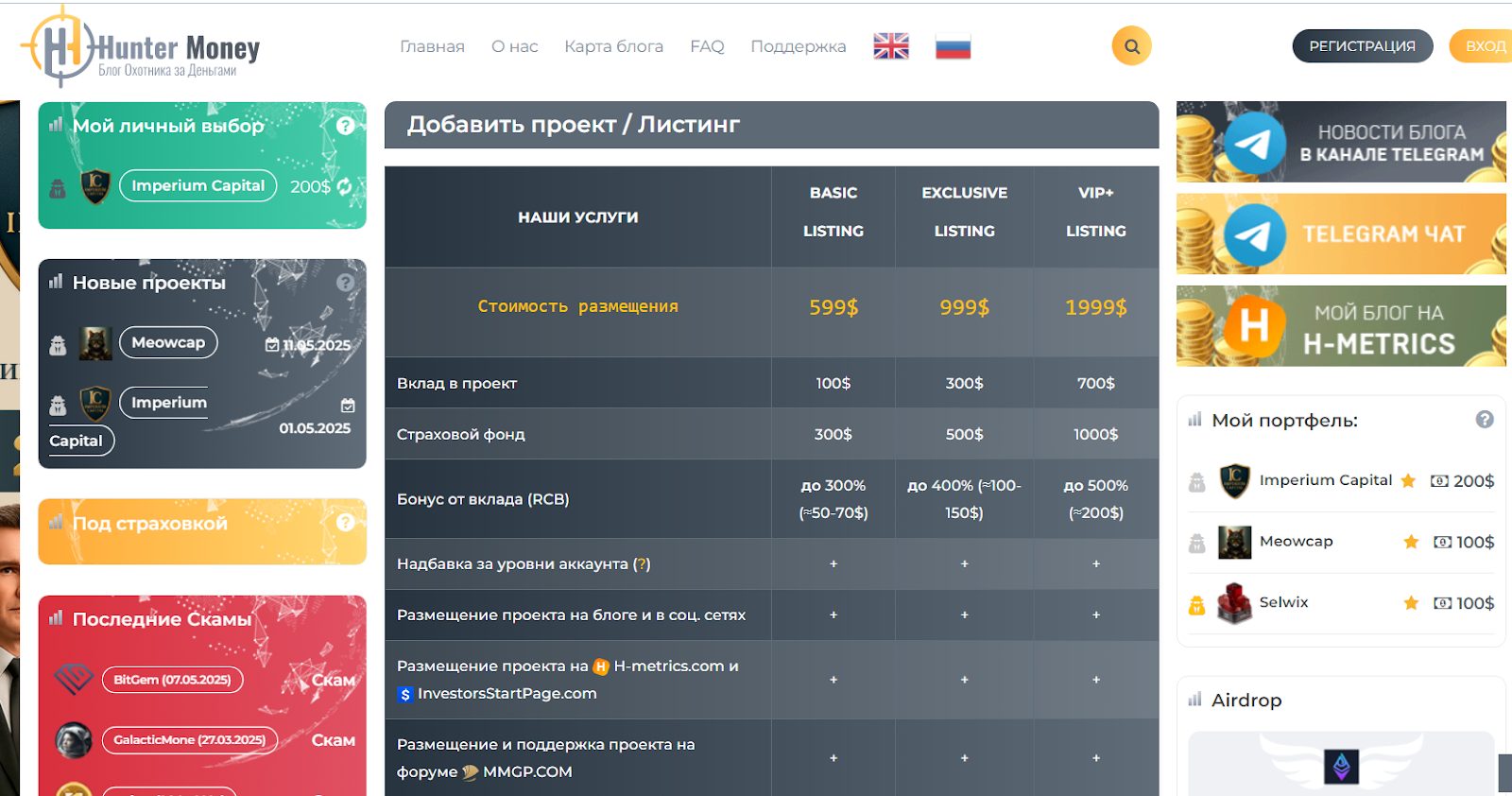
Task: Click star icon in Imperium Capital portfolio row
Action: coord(1408,480)
